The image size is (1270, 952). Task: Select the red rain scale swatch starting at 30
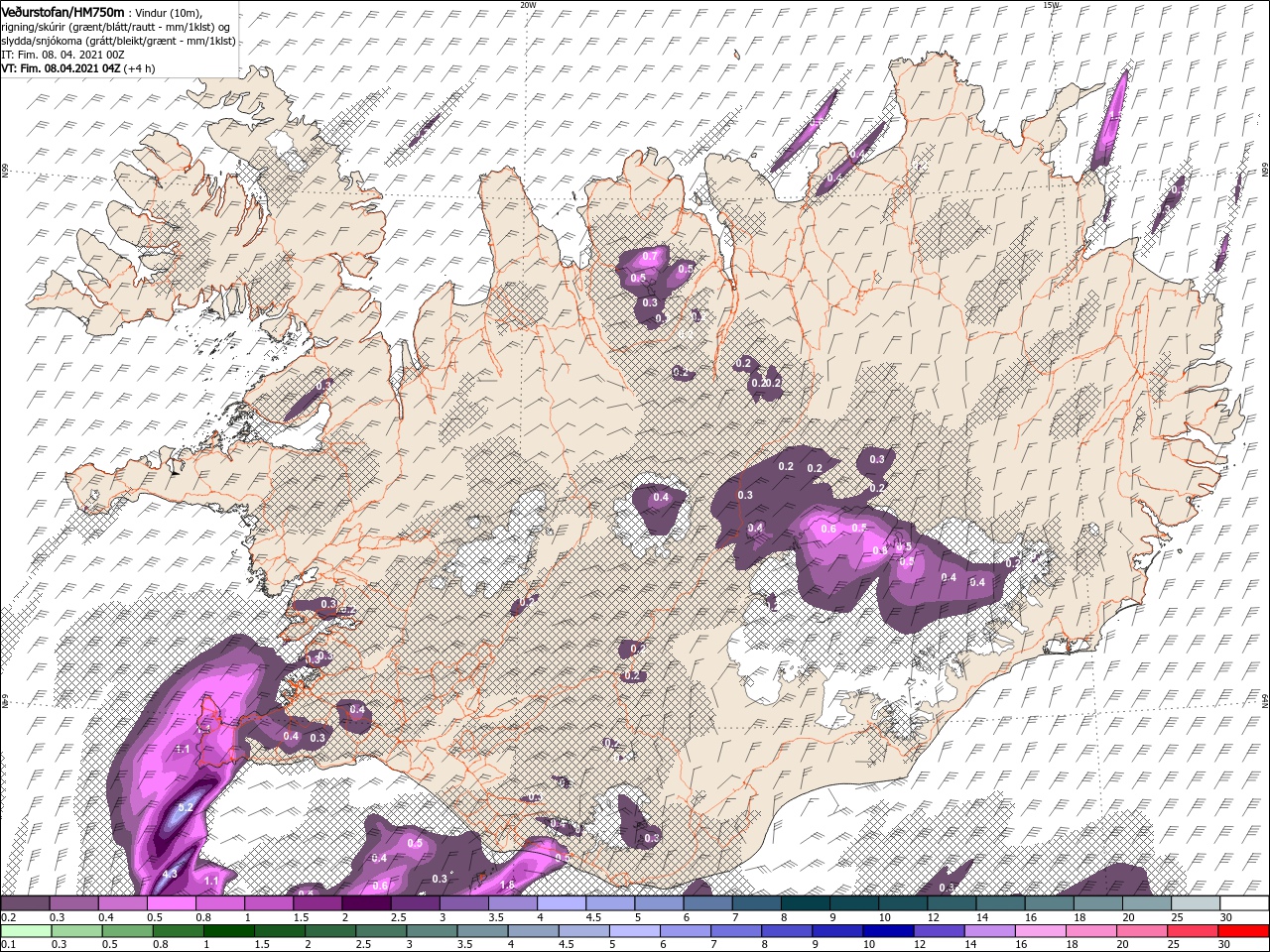point(1242,931)
